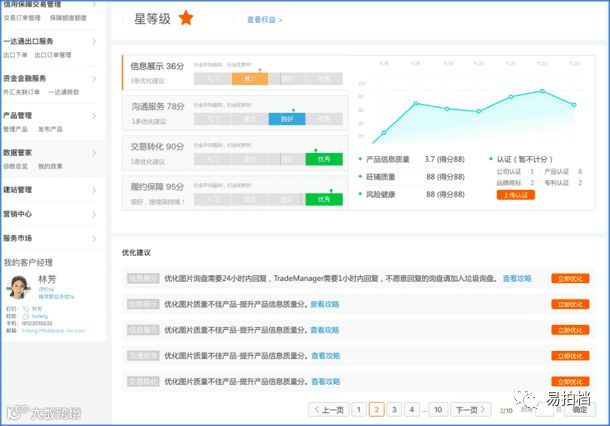Select the highlighted page 2 button
Viewport: 610px width, 426px height.
point(377,410)
